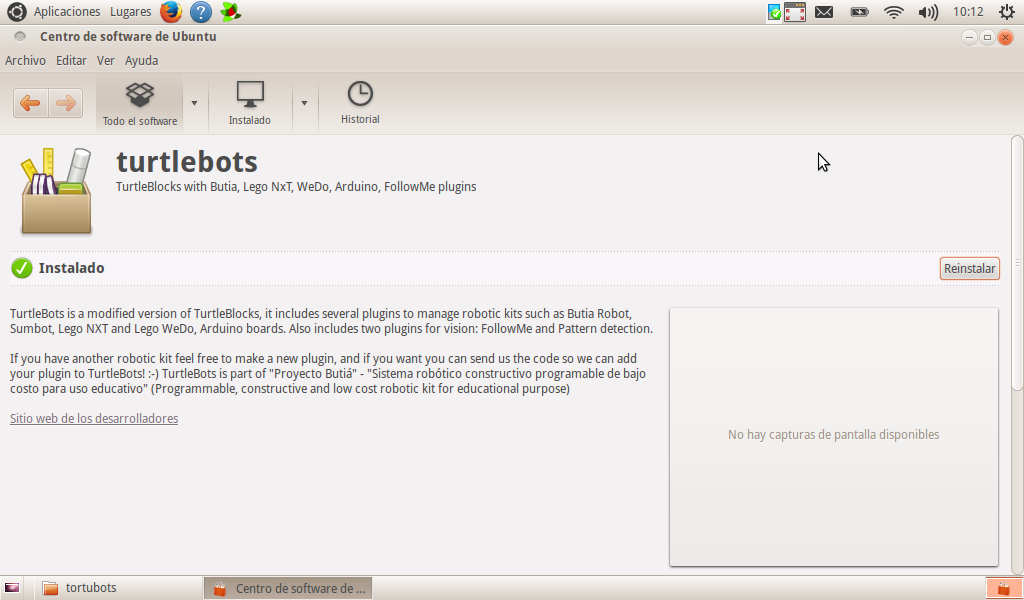Click the No hay capturas de pantalla disponibles text
The height and width of the screenshot is (600, 1024).
(x=833, y=435)
